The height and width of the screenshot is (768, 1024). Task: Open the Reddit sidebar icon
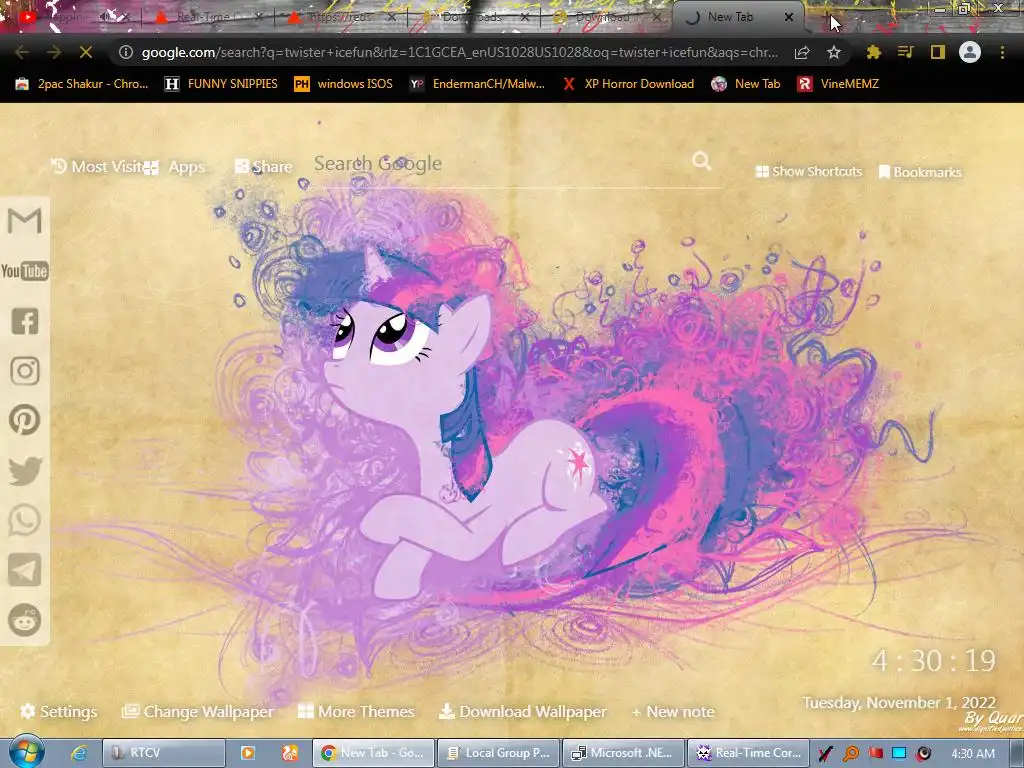click(x=24, y=620)
